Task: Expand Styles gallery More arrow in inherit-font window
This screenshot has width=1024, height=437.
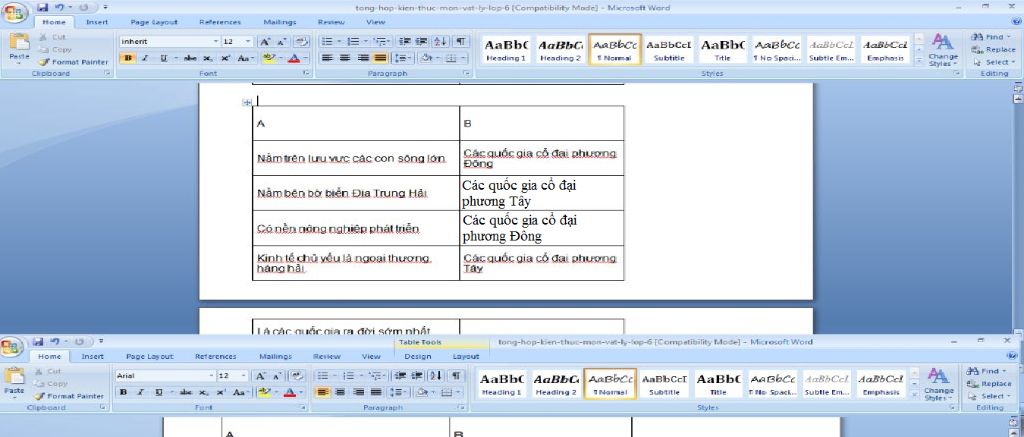Action: point(920,62)
